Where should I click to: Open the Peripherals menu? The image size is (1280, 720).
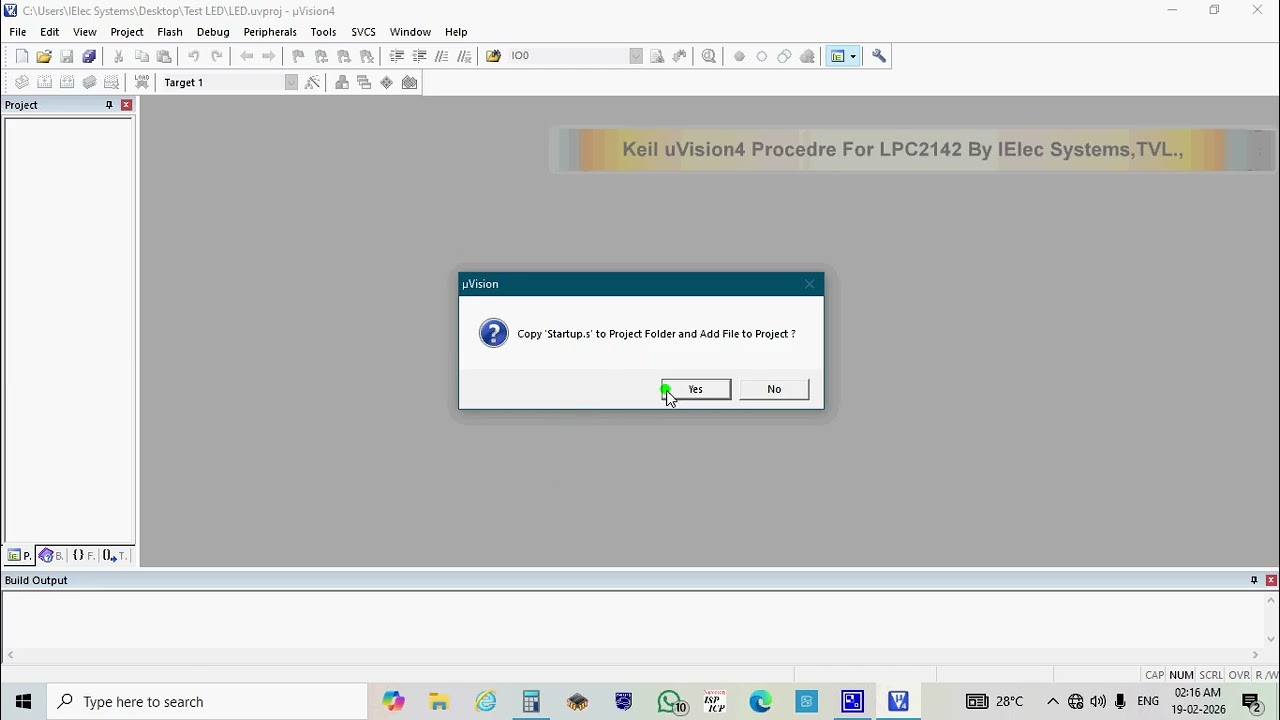point(270,32)
